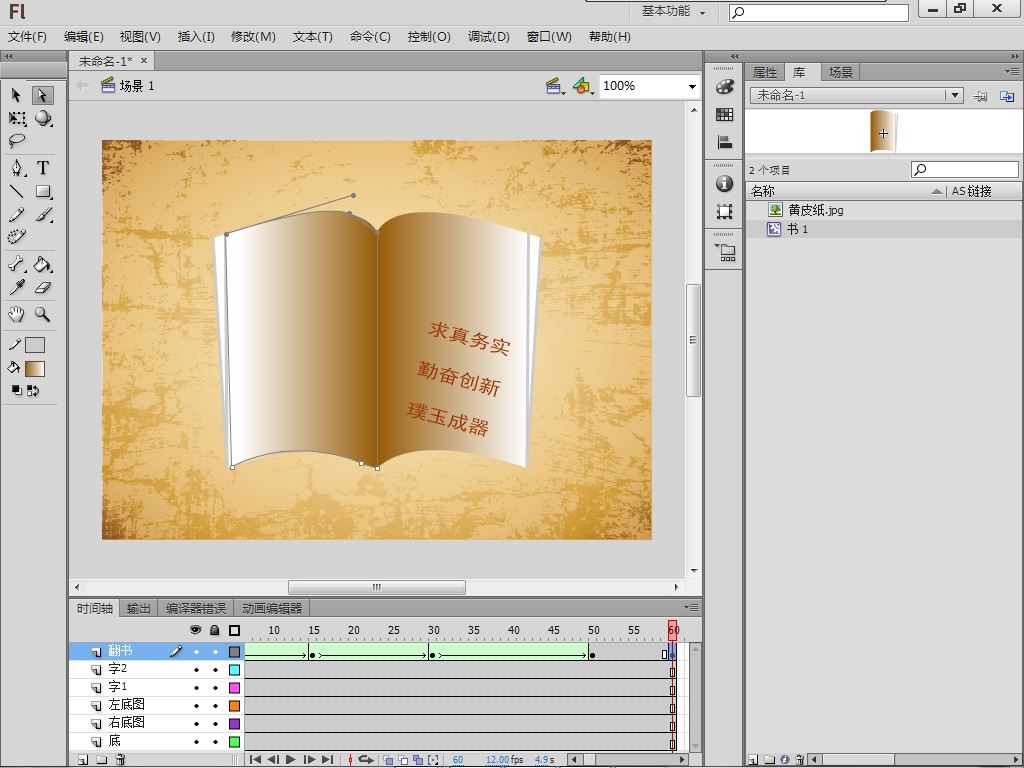The image size is (1024, 768).
Task: Collapse the tools panel double arrow
Action: coord(8,57)
